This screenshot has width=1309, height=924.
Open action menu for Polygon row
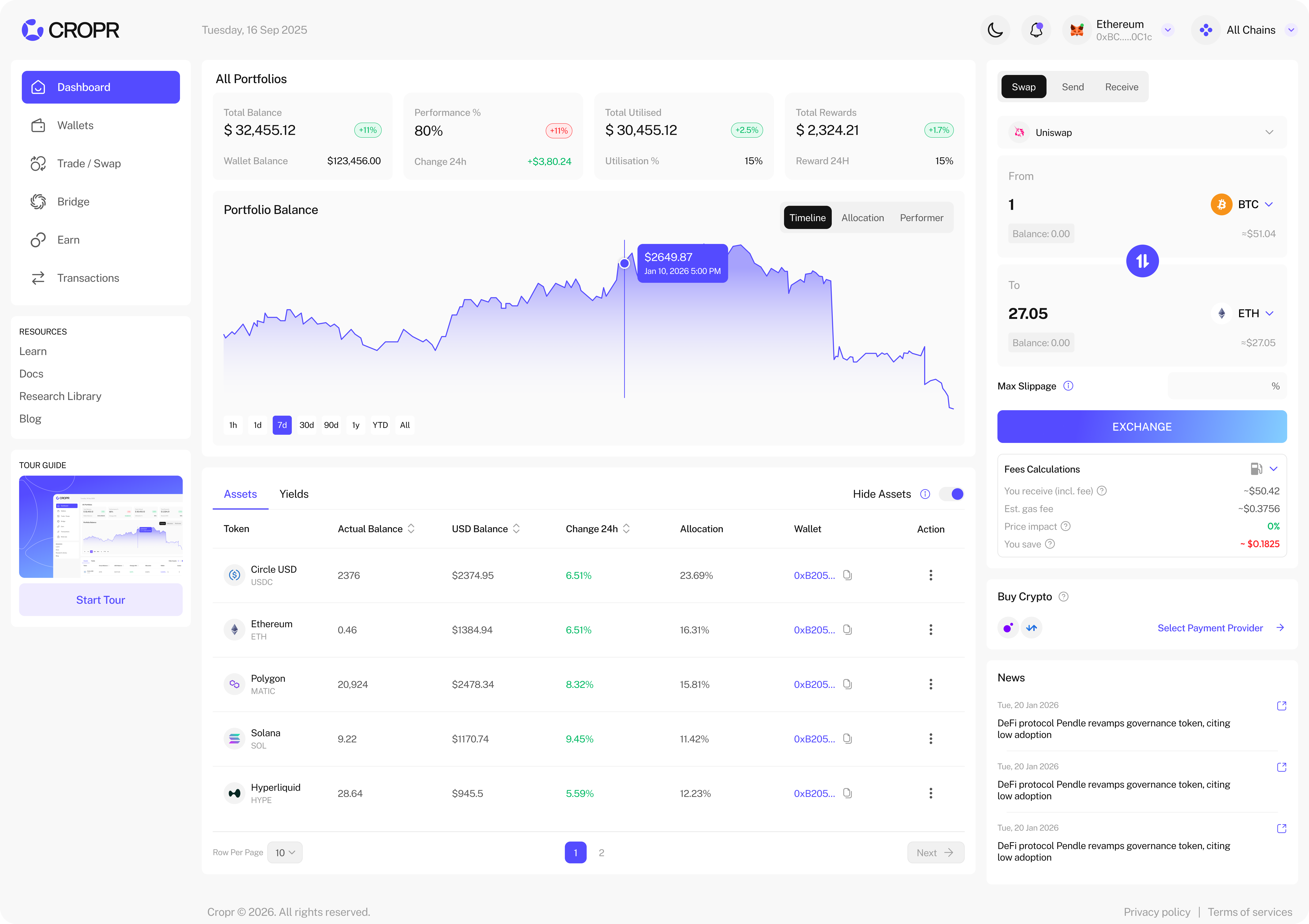(931, 684)
